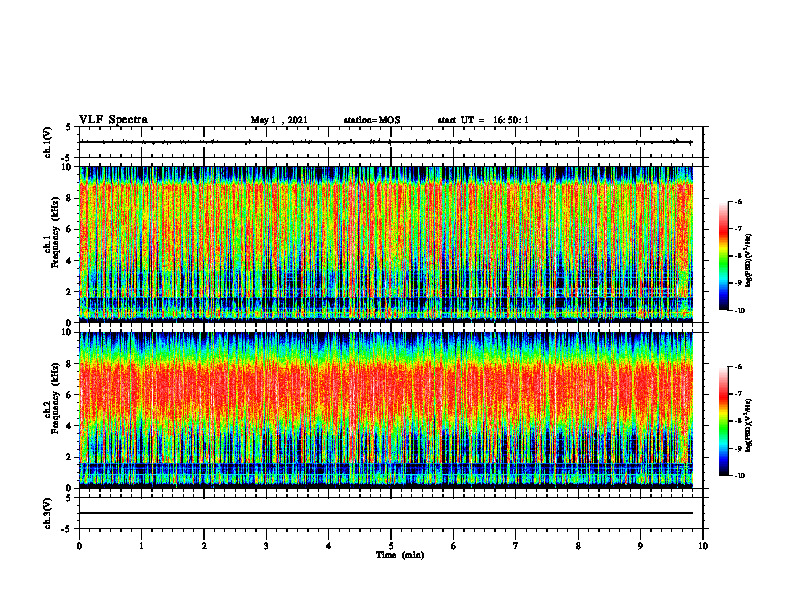
Task: Click the "station=MOS" header text
Action: pos(372,120)
